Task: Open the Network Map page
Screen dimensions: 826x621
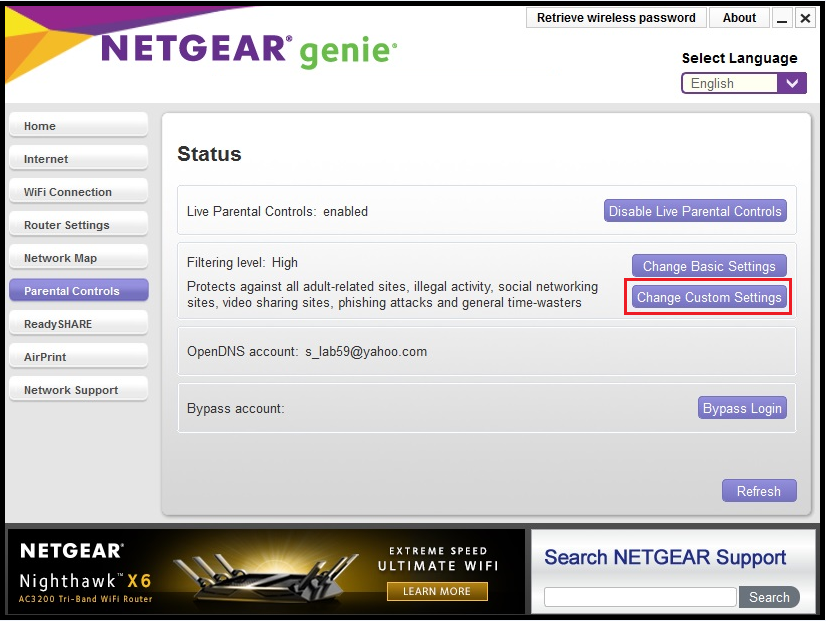Action: tap(78, 258)
